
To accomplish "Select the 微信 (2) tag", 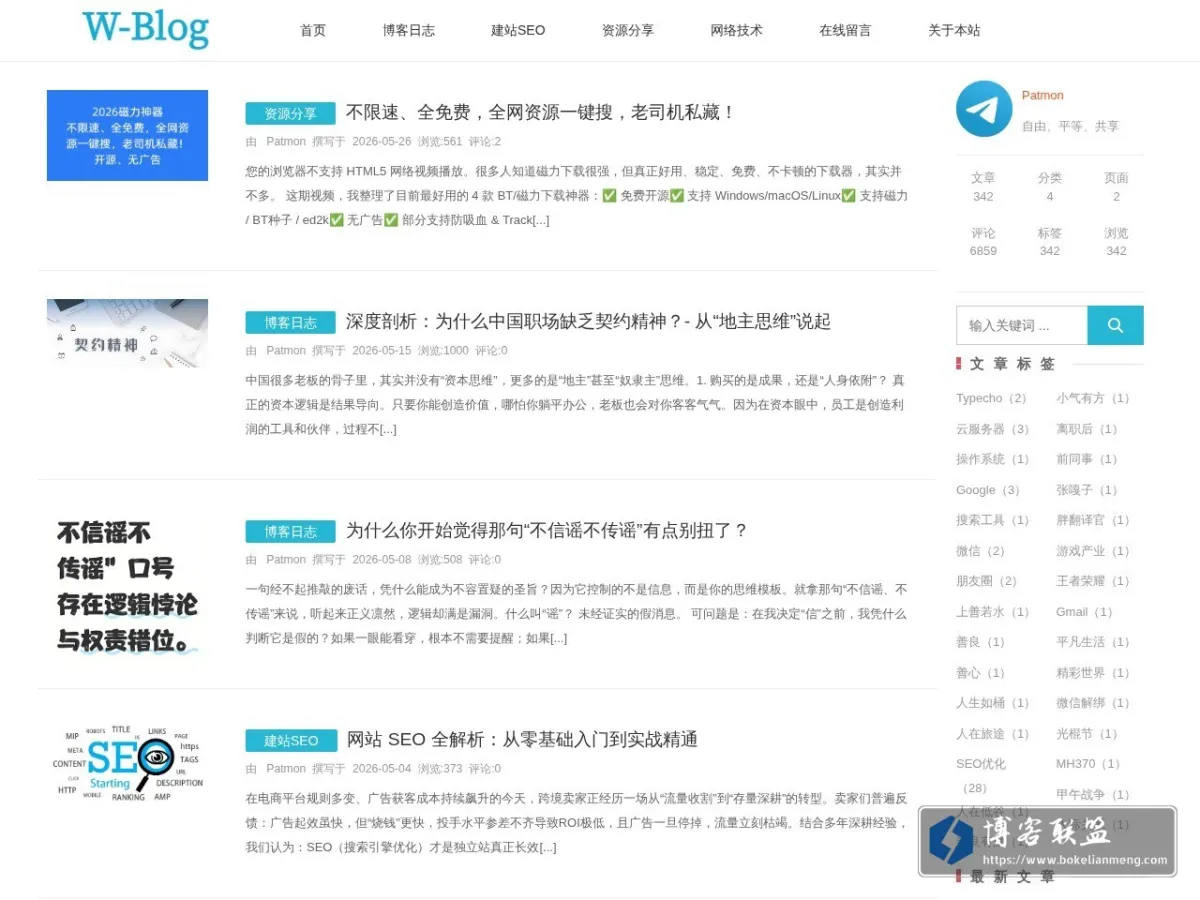I will [980, 551].
